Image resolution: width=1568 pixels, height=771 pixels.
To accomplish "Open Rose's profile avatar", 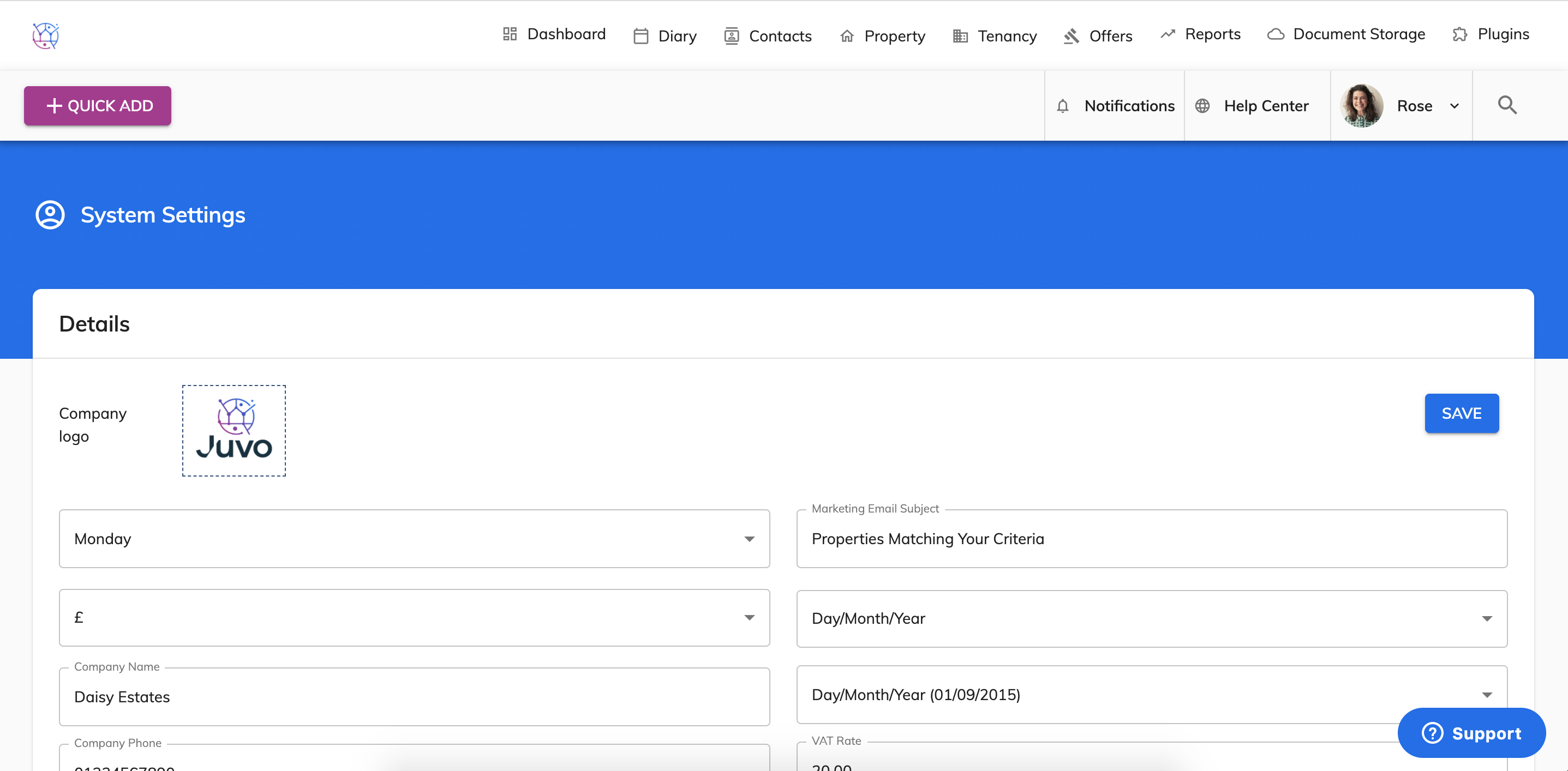I will point(1361,106).
